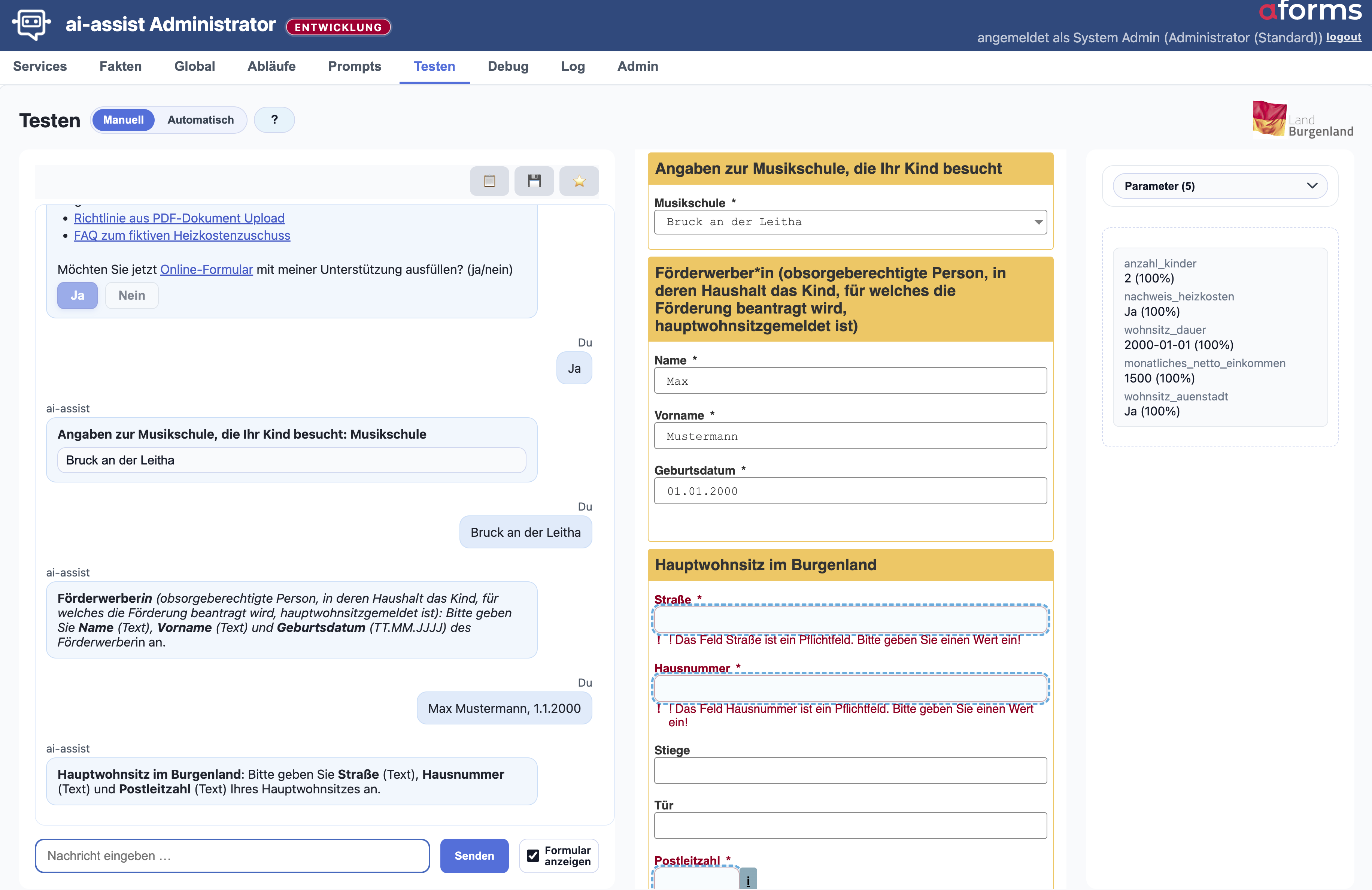
Task: Click the Ja answer button
Action: tap(77, 295)
